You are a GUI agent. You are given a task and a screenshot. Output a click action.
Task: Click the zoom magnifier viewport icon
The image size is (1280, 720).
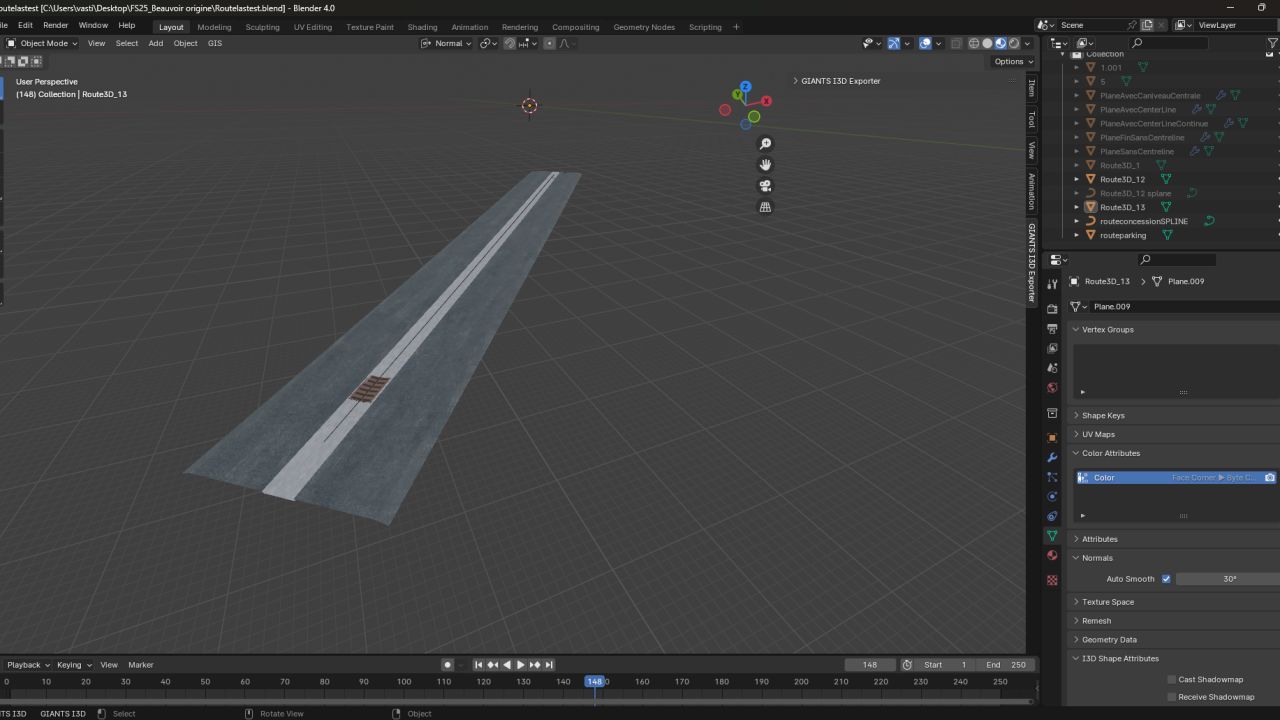pyautogui.click(x=766, y=144)
